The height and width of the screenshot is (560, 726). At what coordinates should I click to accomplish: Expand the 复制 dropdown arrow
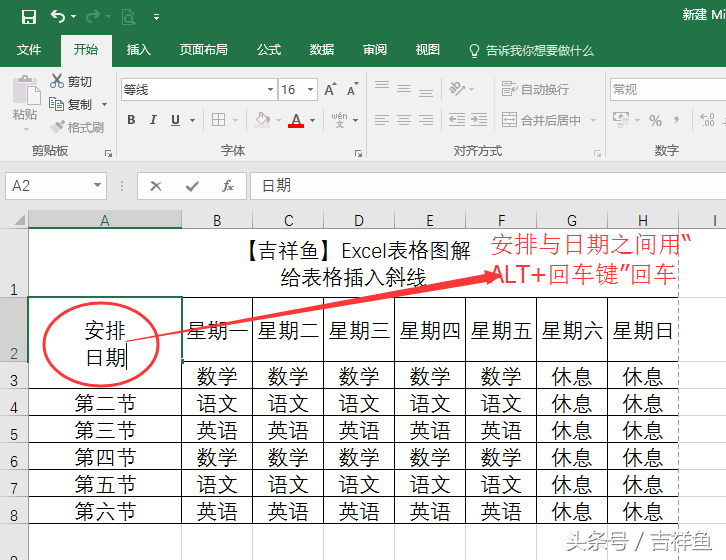coord(105,105)
